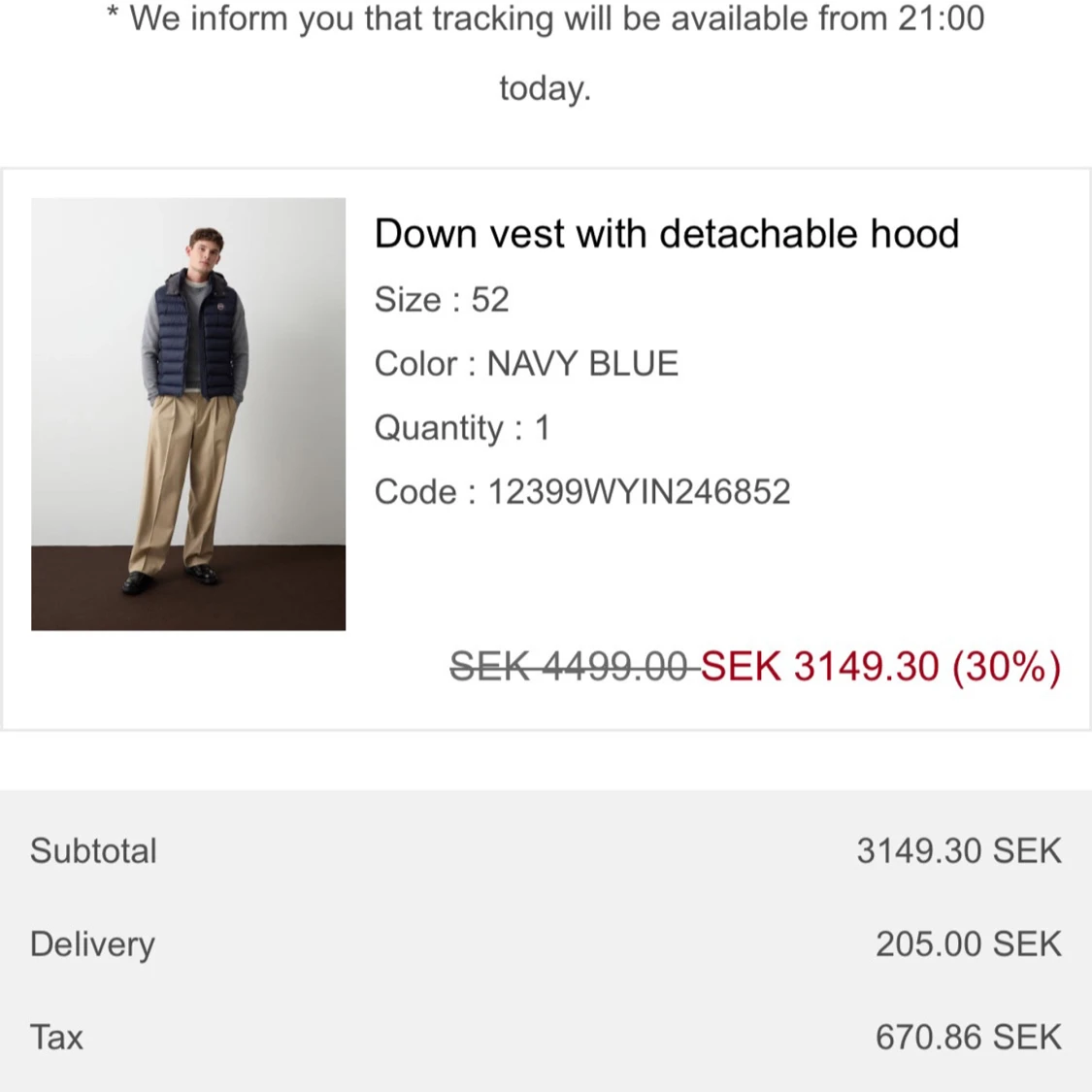Select the Quantity : 1 line
Screen dimensions: 1092x1092
(462, 428)
